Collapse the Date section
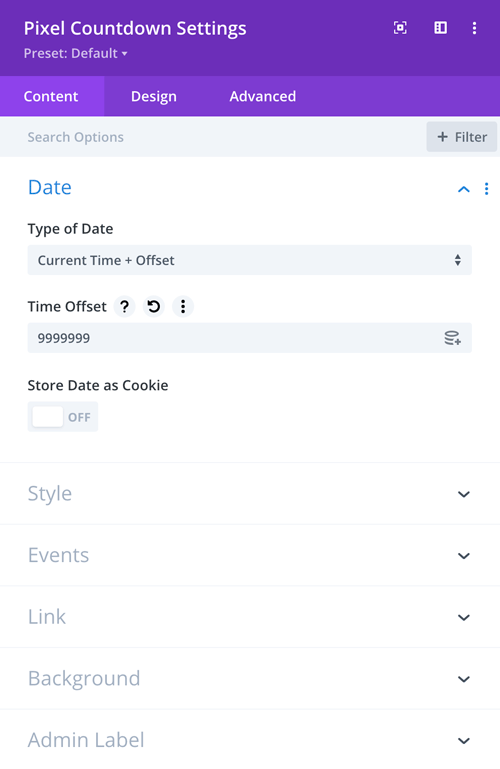The image size is (500, 769). pos(463,189)
